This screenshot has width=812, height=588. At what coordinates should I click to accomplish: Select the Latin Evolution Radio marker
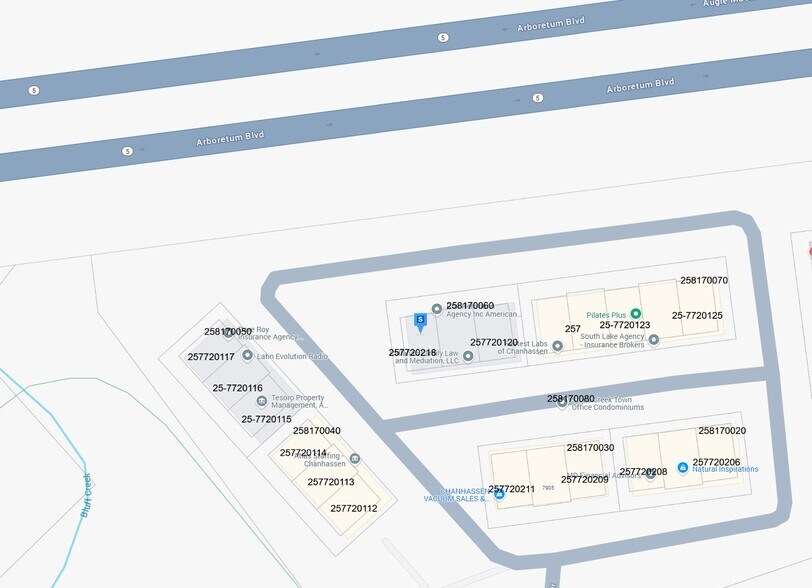[x=247, y=355]
